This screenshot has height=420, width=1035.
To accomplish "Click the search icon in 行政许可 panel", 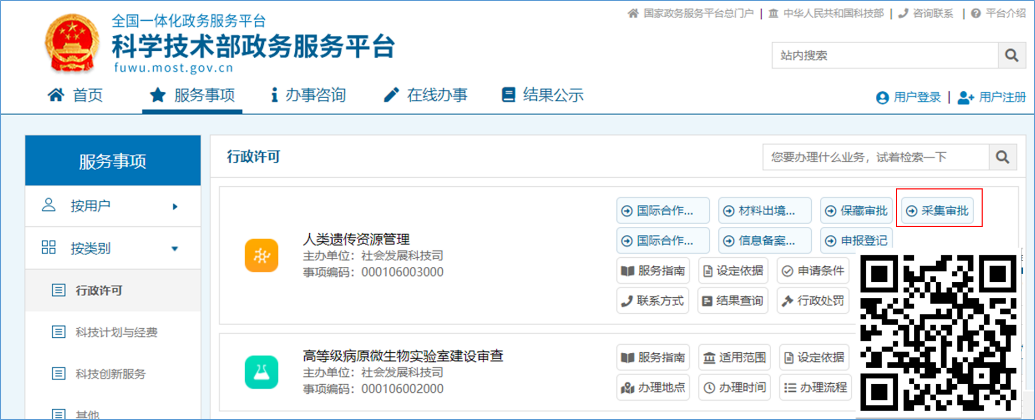I will click(1002, 158).
